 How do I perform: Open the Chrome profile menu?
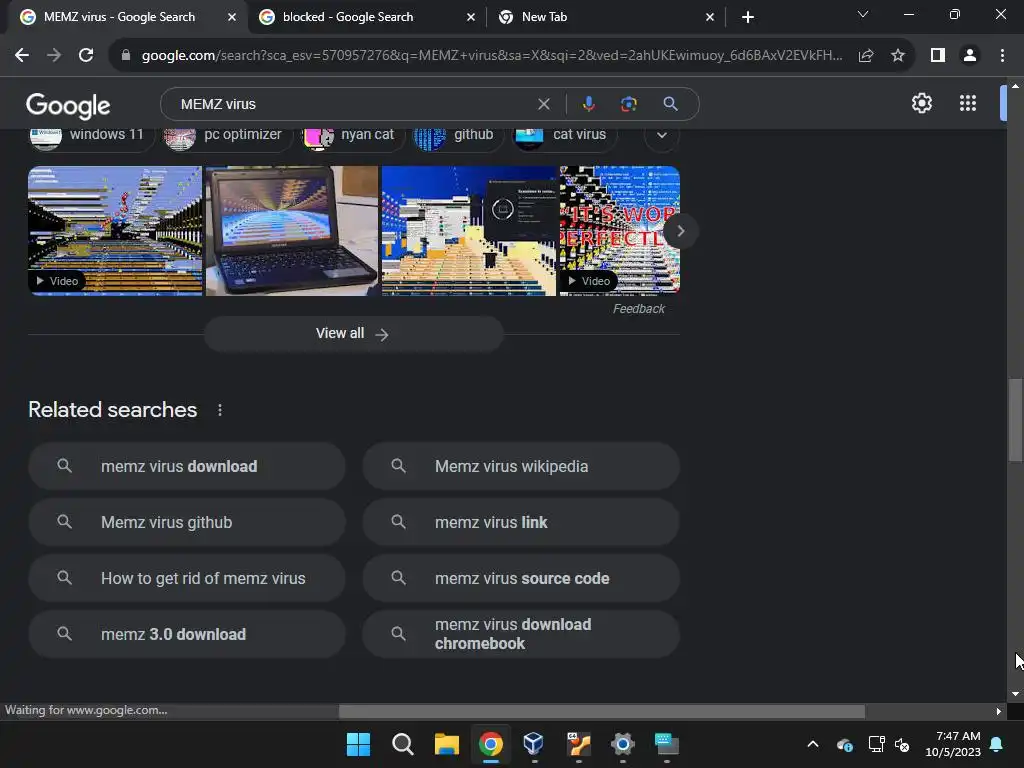[970, 56]
